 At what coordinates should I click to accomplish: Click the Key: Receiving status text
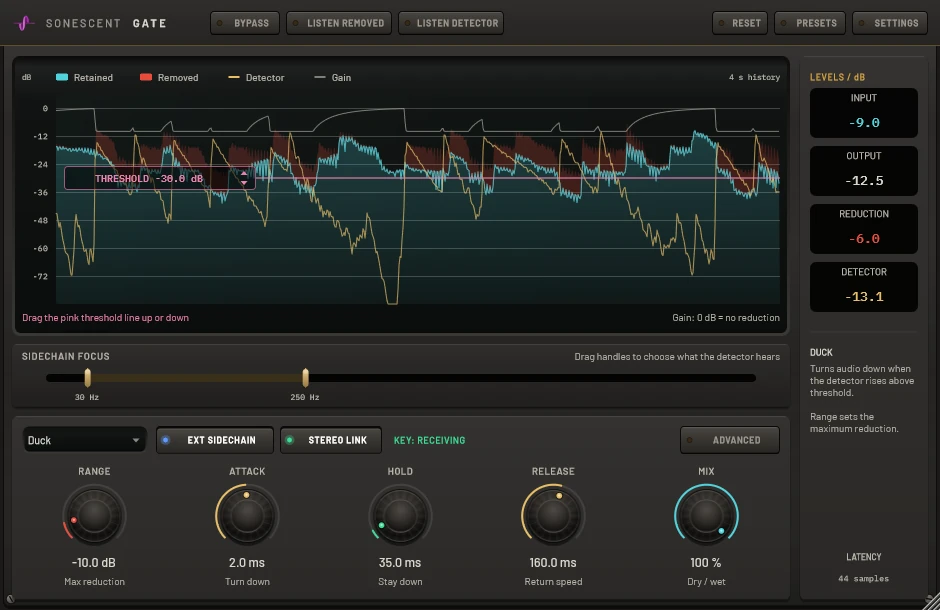(429, 440)
